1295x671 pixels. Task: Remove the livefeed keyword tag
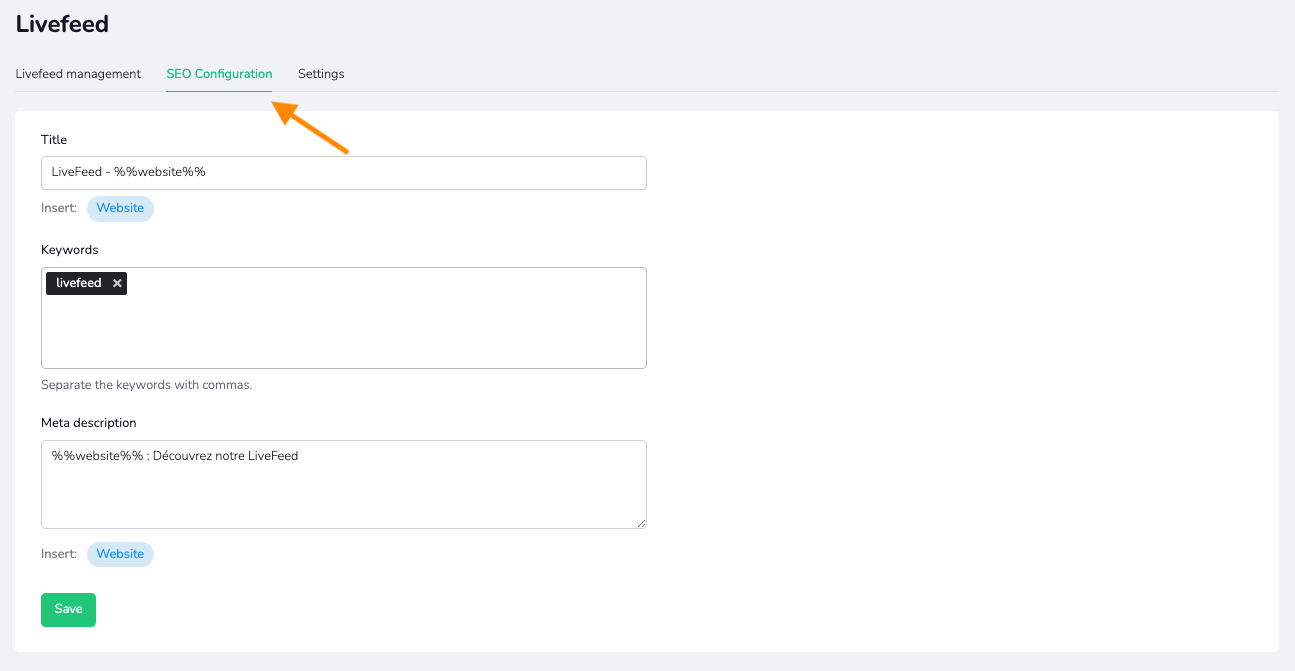(x=117, y=283)
